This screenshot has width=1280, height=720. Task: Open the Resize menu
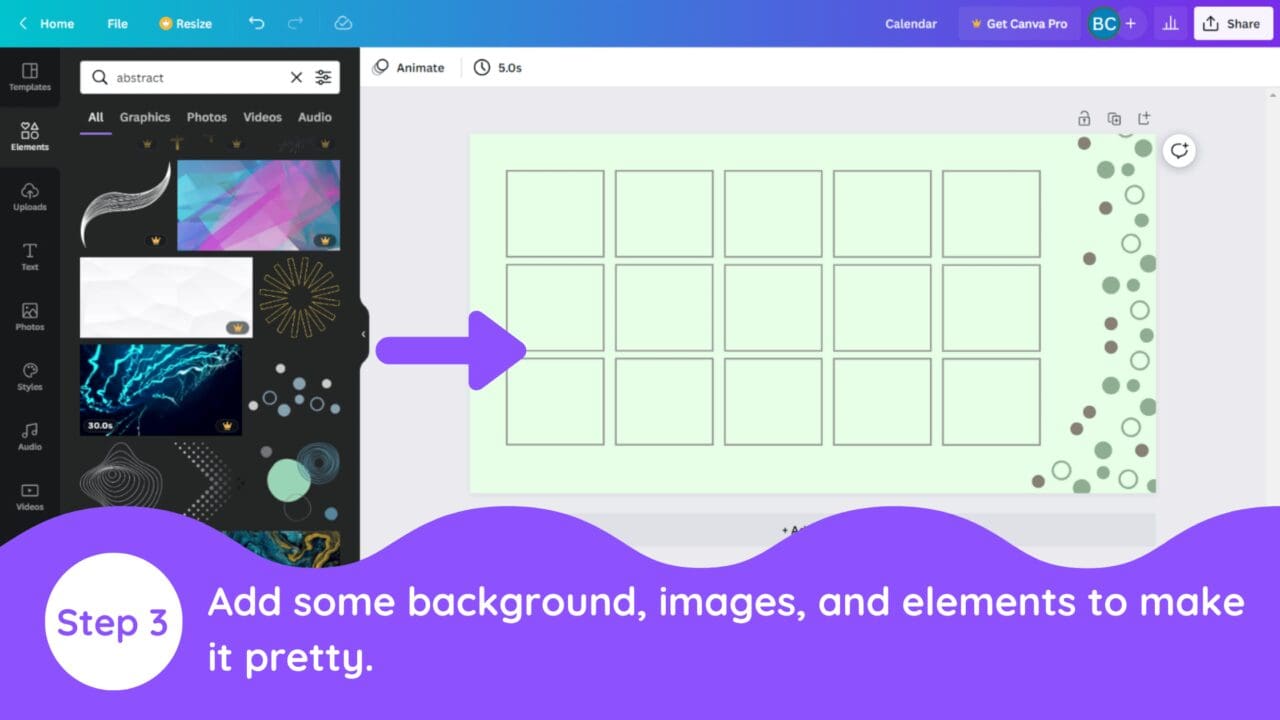[x=185, y=23]
